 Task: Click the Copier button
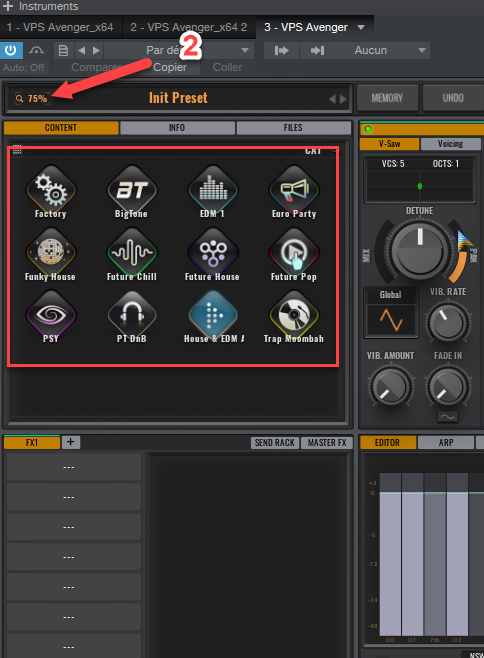pyautogui.click(x=170, y=67)
